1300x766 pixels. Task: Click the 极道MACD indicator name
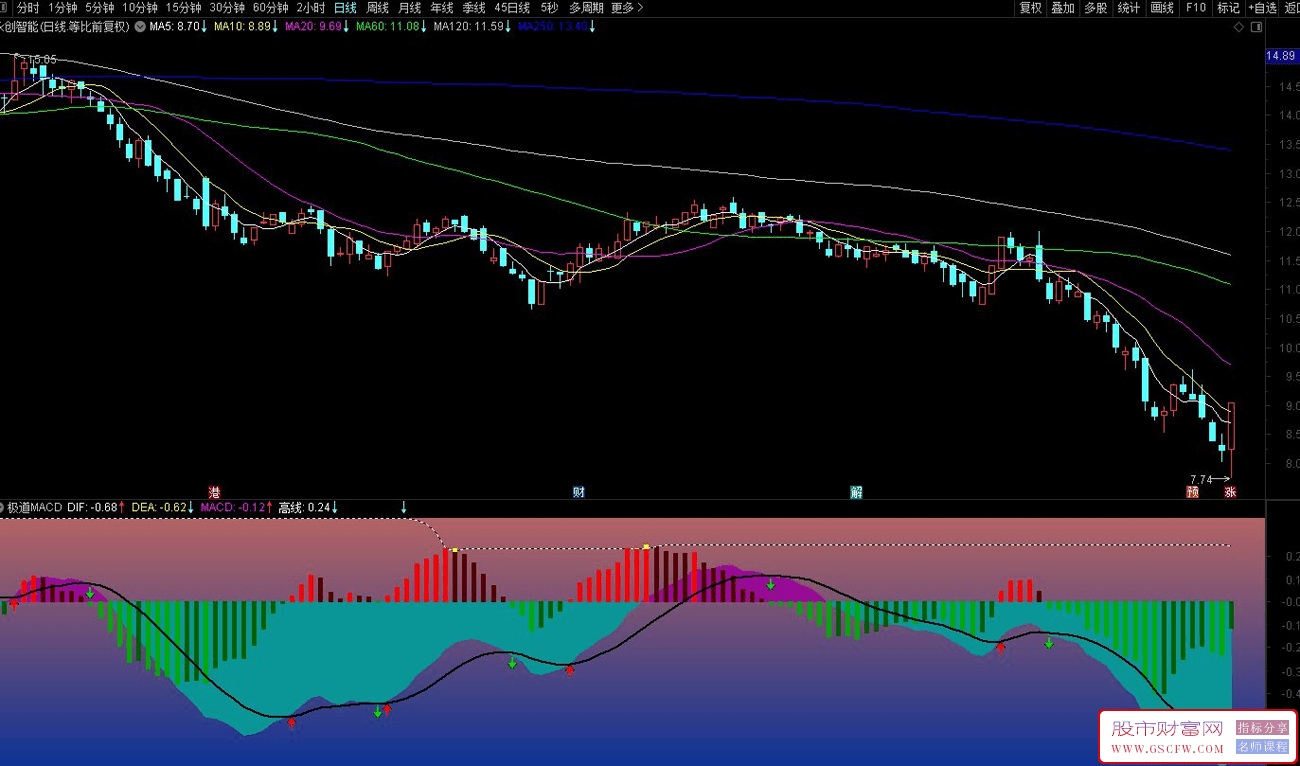click(34, 507)
